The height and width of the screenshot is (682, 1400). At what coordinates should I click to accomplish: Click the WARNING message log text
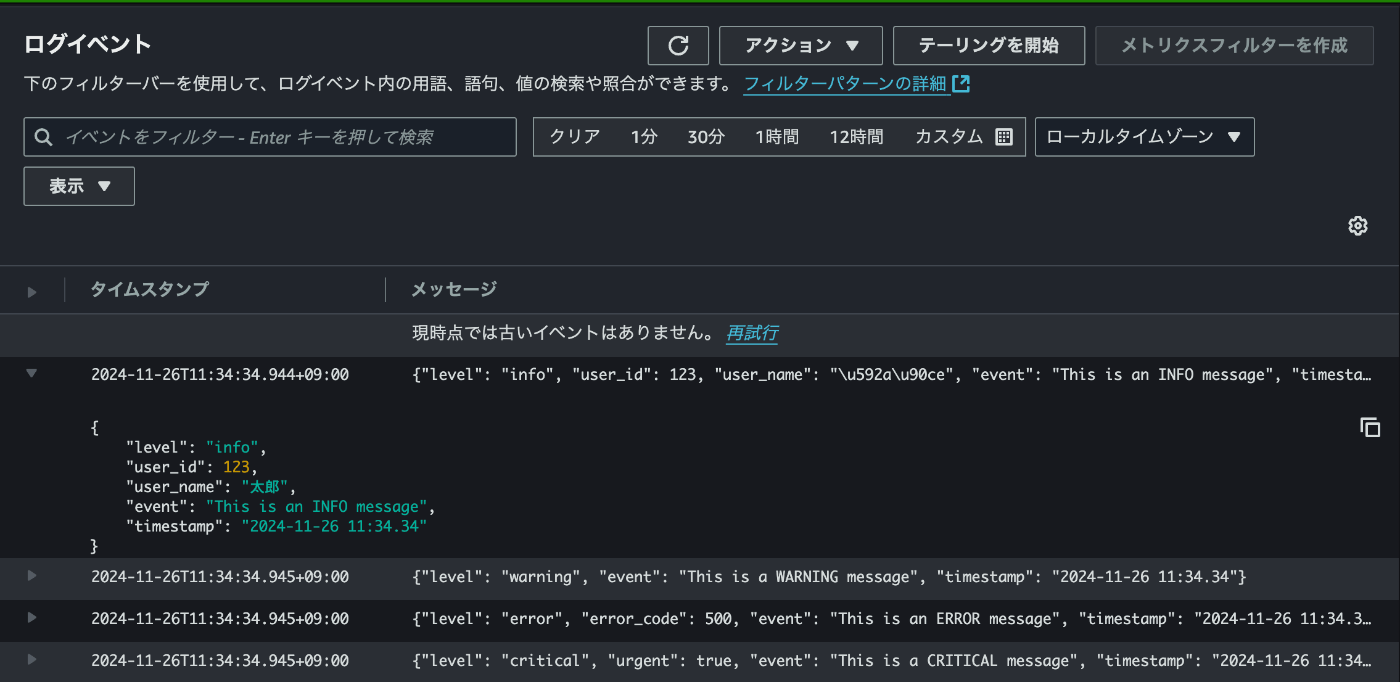point(829,577)
